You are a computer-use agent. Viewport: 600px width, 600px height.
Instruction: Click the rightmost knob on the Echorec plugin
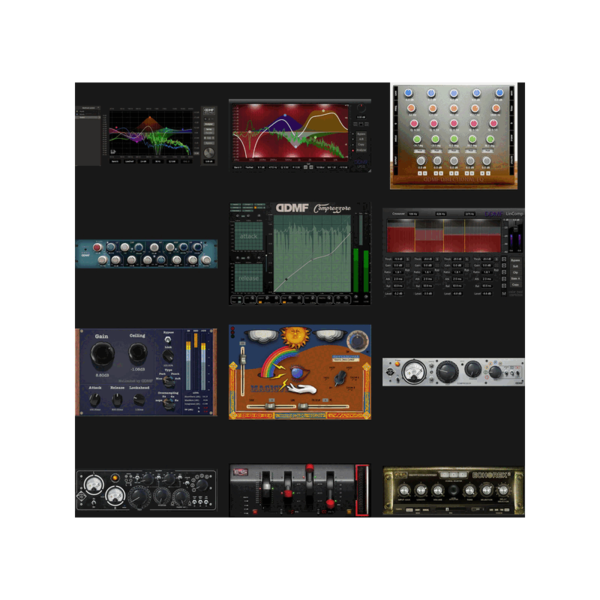coord(503,491)
